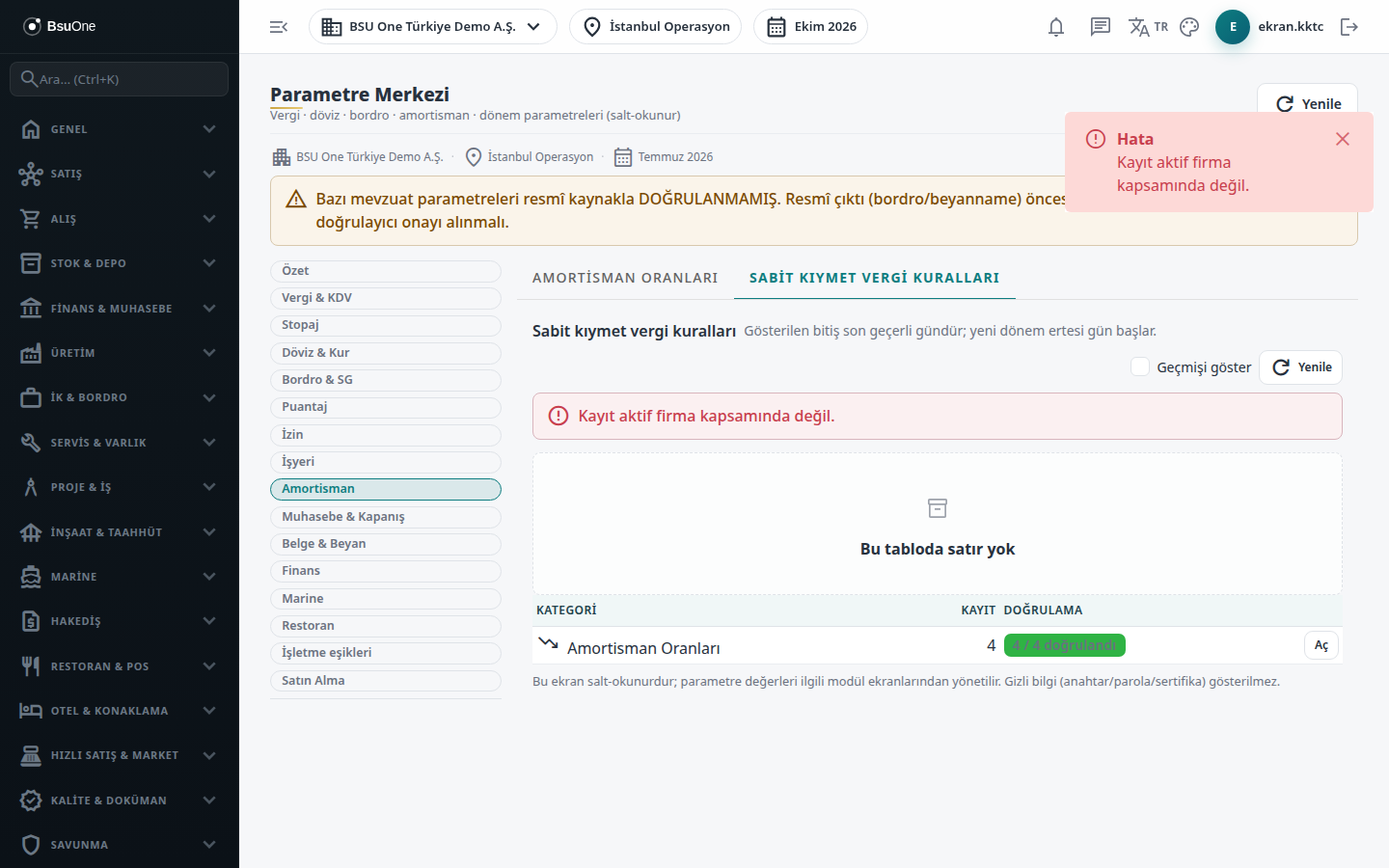Select the Döviz & Kur category
This screenshot has height=868, width=1389.
tap(386, 353)
